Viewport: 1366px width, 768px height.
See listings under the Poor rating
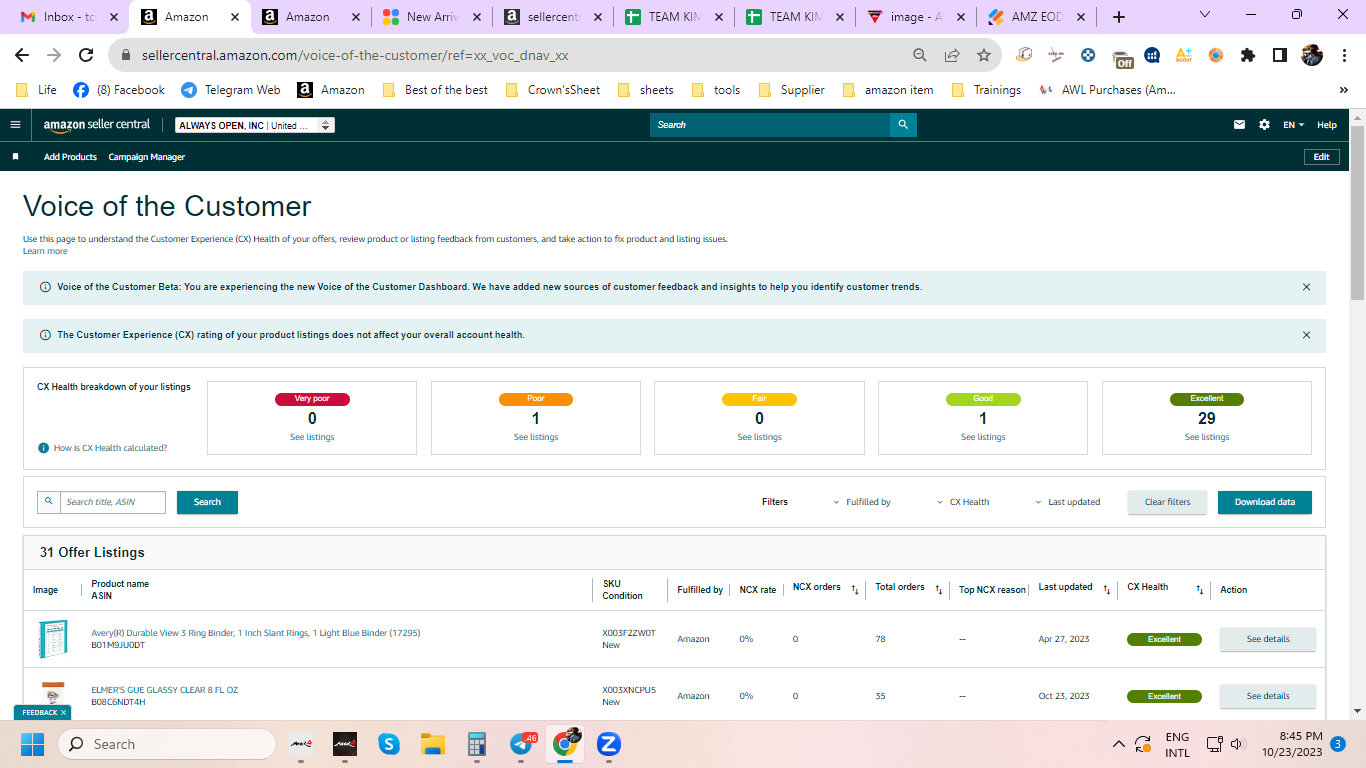pos(536,437)
